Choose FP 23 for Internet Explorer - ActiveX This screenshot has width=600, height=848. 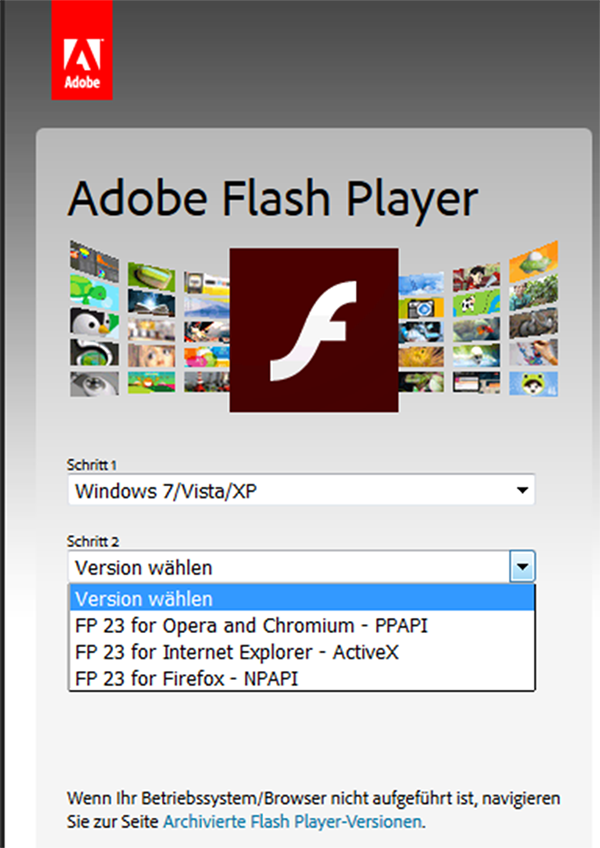pos(302,652)
